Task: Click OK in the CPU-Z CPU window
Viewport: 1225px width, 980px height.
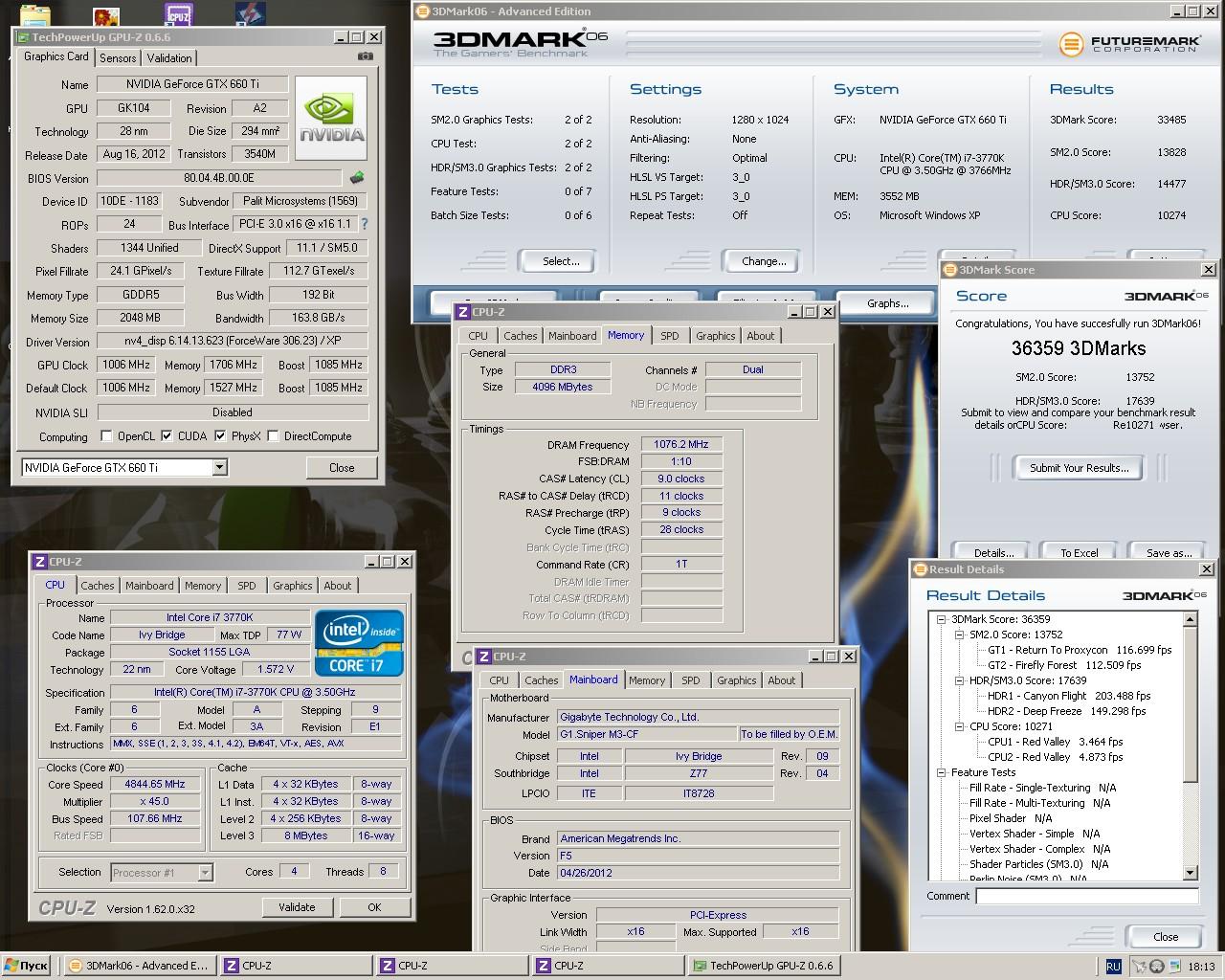Action: coord(374,907)
